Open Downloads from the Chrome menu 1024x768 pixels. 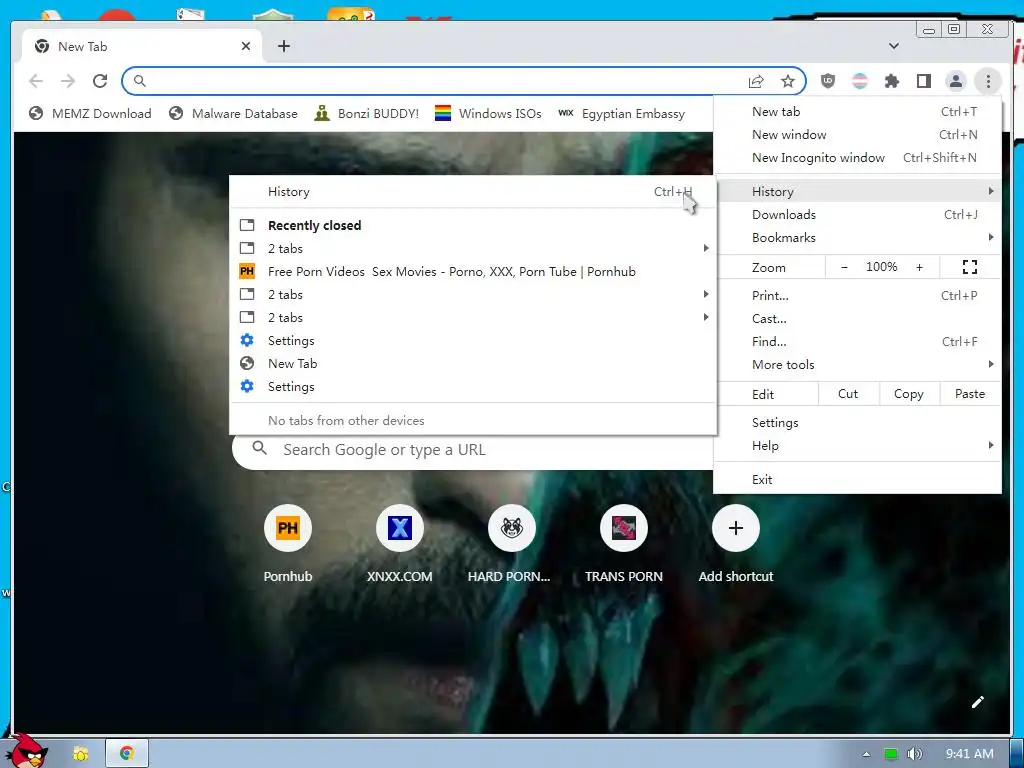click(x=857, y=214)
